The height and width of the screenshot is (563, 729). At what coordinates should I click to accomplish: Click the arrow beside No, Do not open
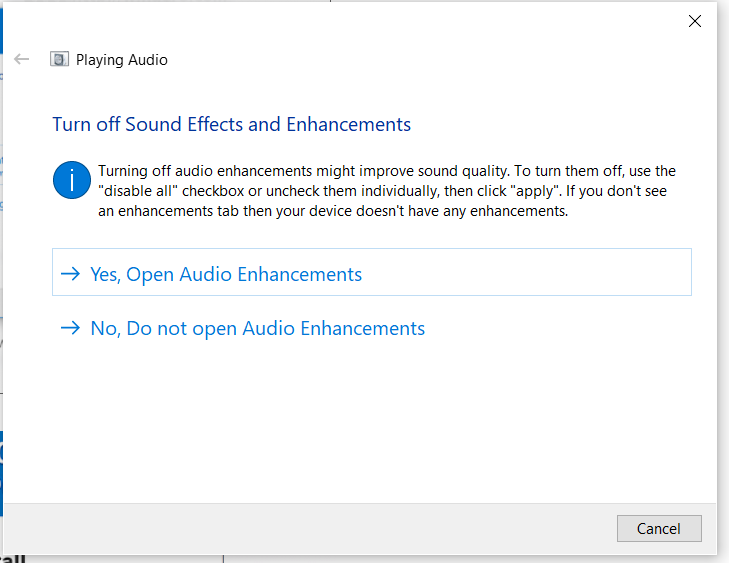tap(70, 328)
